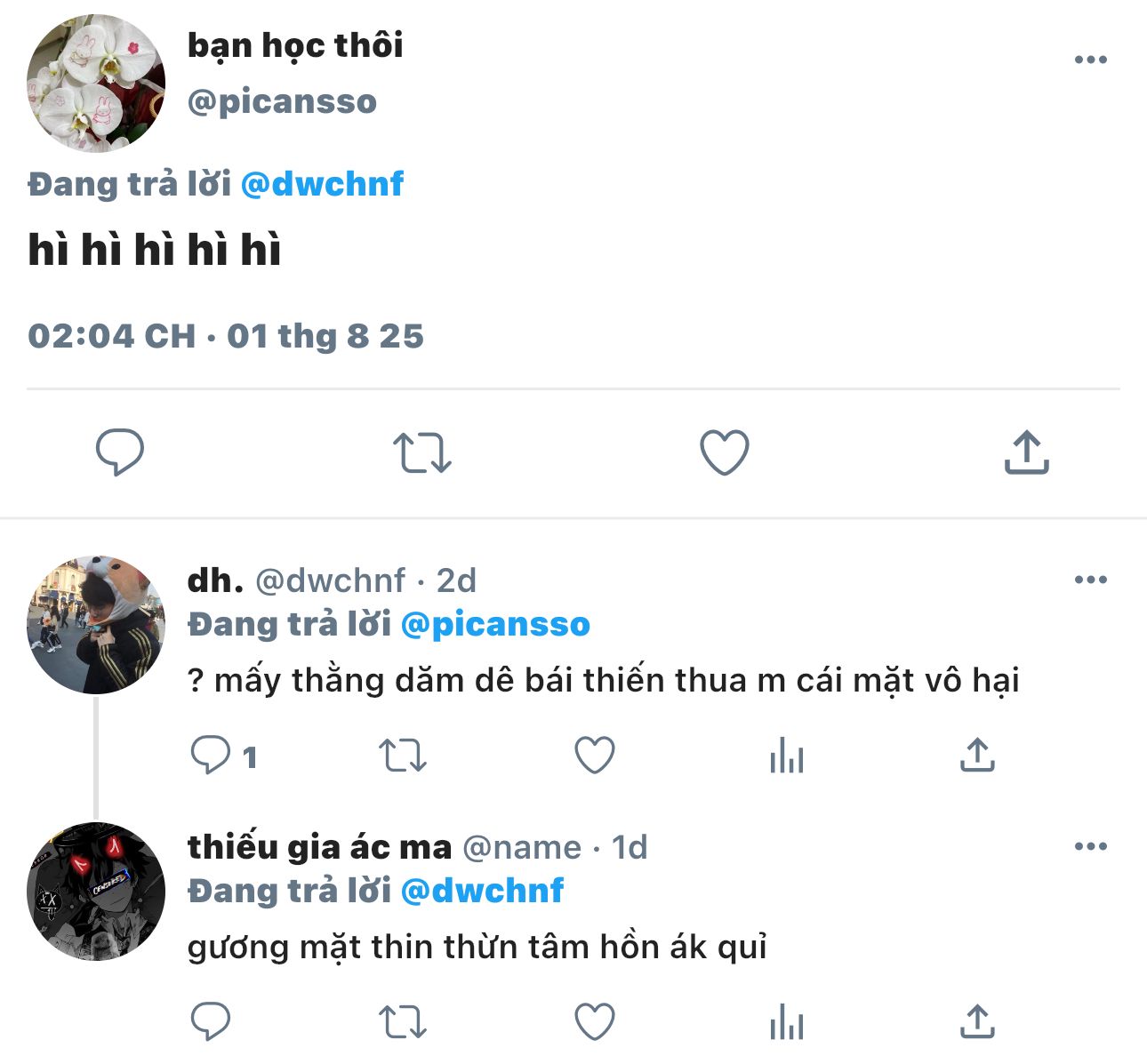Open @picansso mention in dh.'s reply
Image resolution: width=1147 pixels, height=1064 pixels.
[495, 625]
